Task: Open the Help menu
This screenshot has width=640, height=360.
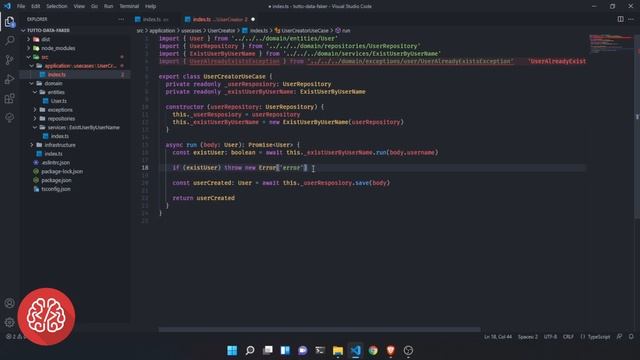Action: tap(150, 6)
